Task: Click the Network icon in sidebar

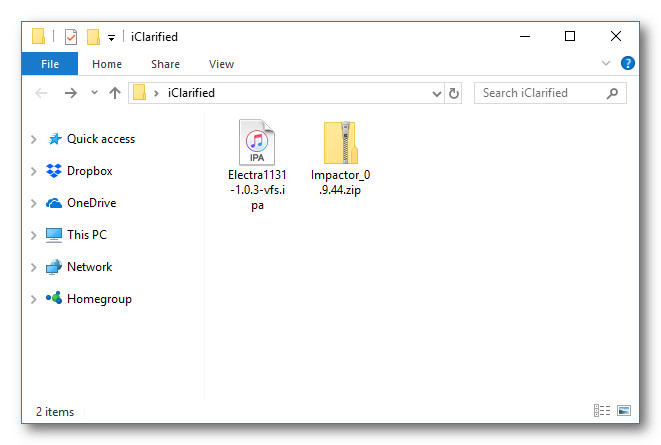Action: click(54, 267)
